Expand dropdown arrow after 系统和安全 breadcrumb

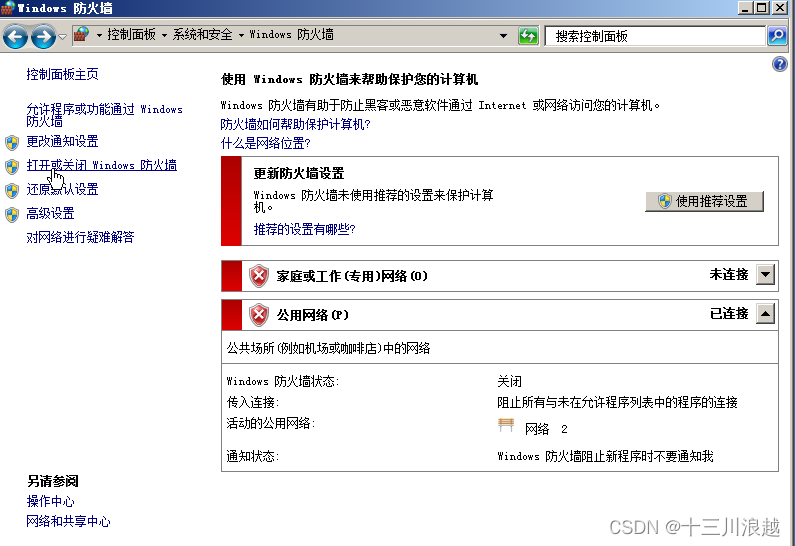click(241, 35)
